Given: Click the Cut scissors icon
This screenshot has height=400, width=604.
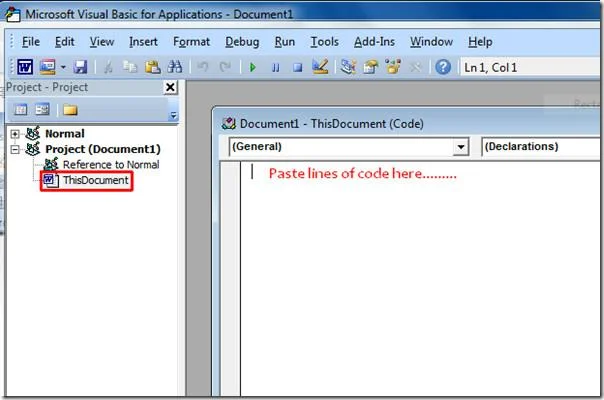Looking at the screenshot, I should pos(108,67).
